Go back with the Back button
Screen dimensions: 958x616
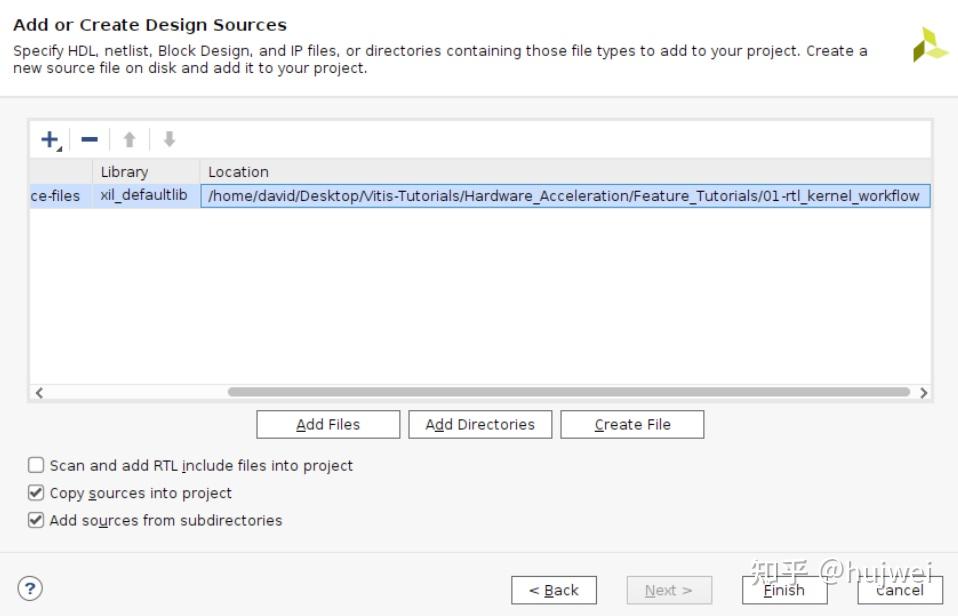[x=553, y=590]
